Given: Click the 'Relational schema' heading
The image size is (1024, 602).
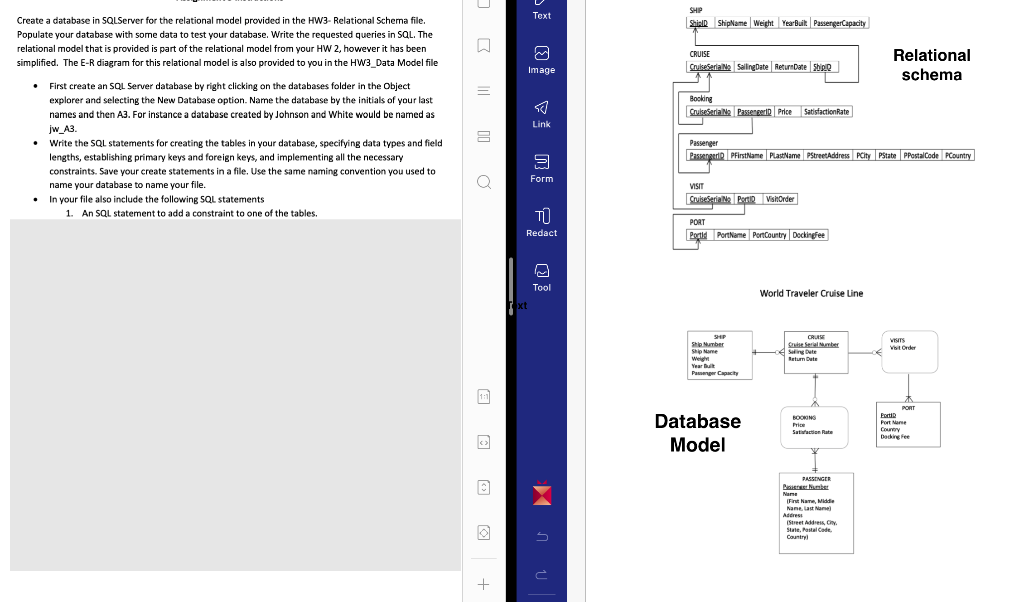Looking at the screenshot, I should point(931,65).
